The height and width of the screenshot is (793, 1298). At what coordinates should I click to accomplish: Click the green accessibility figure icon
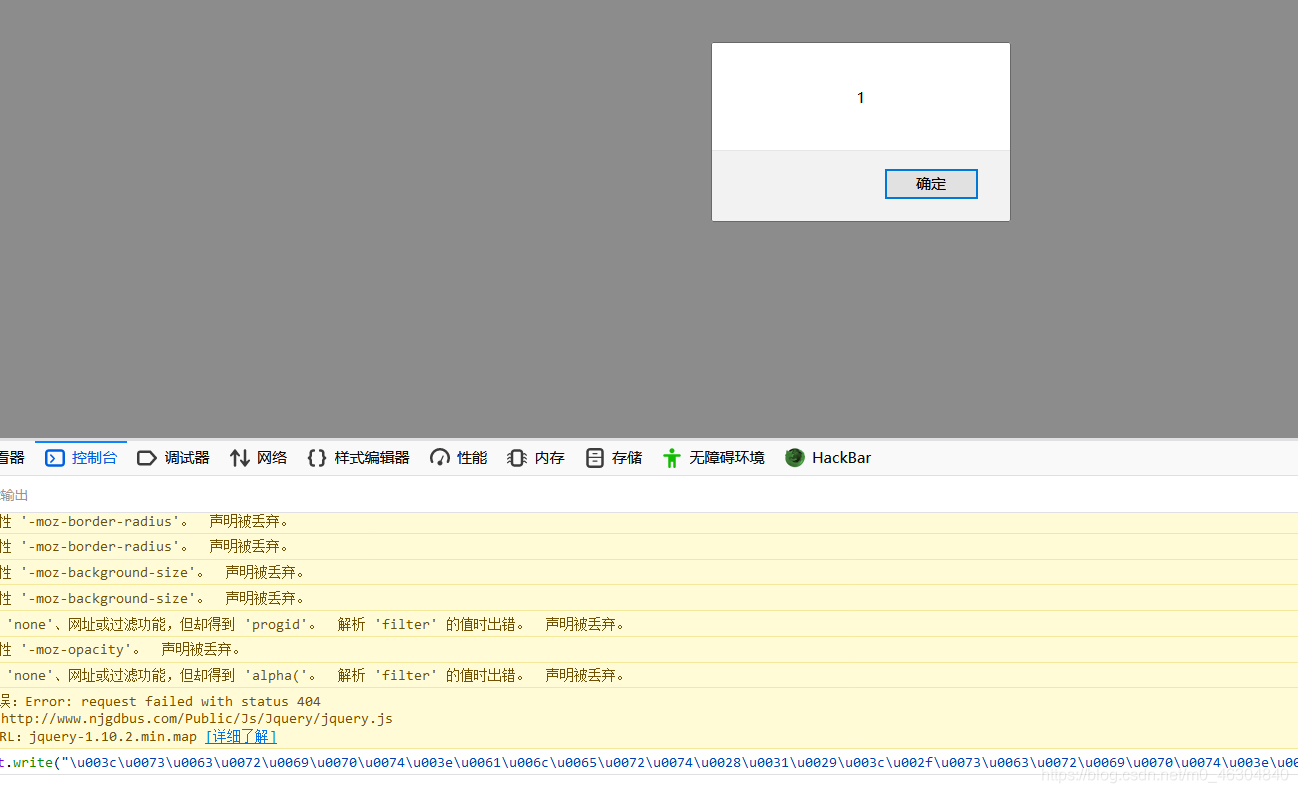[672, 458]
